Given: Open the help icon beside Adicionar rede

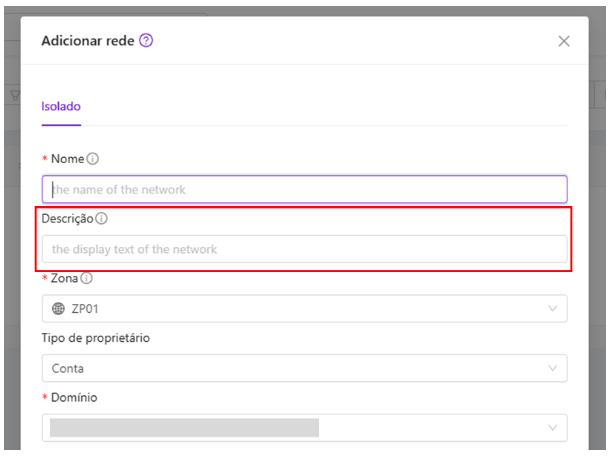Looking at the screenshot, I should (x=146, y=40).
